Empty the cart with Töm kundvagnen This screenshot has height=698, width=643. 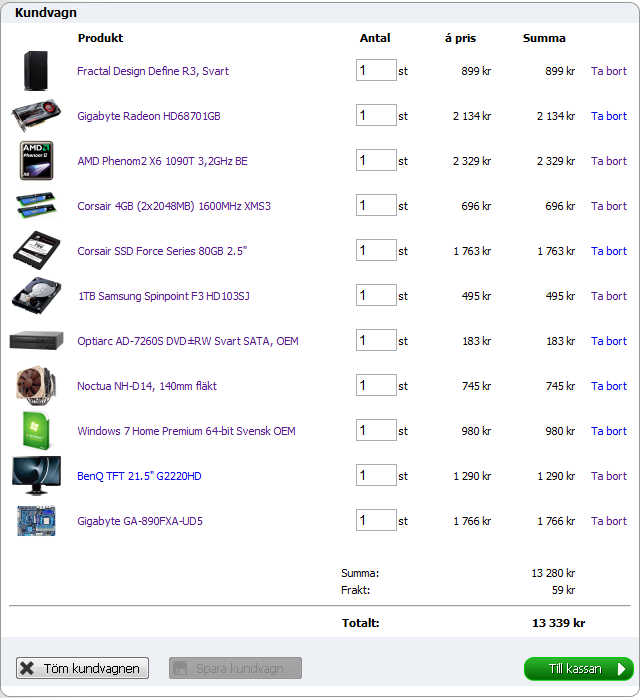click(83, 668)
